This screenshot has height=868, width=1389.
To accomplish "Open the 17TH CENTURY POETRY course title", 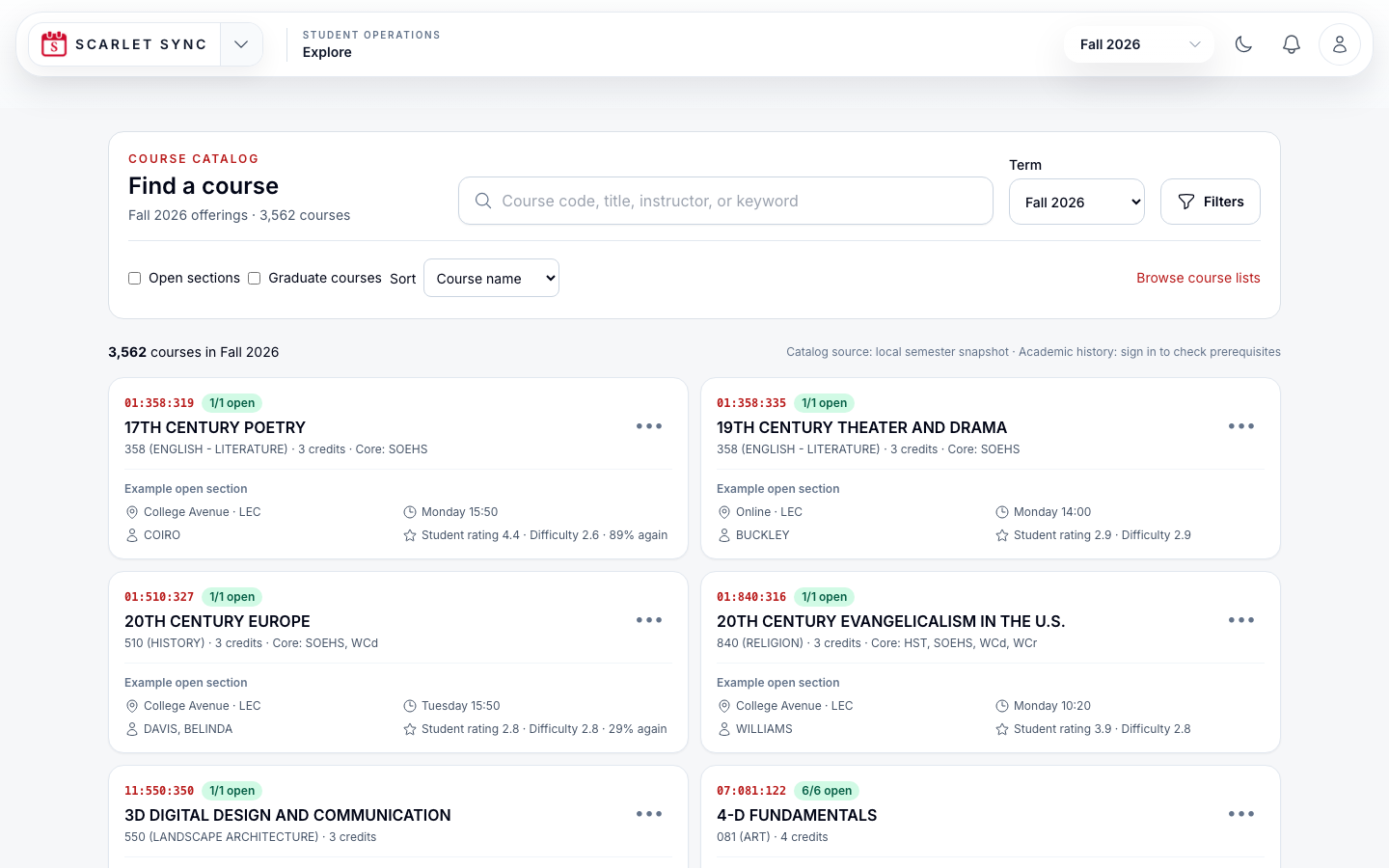I will point(215,427).
